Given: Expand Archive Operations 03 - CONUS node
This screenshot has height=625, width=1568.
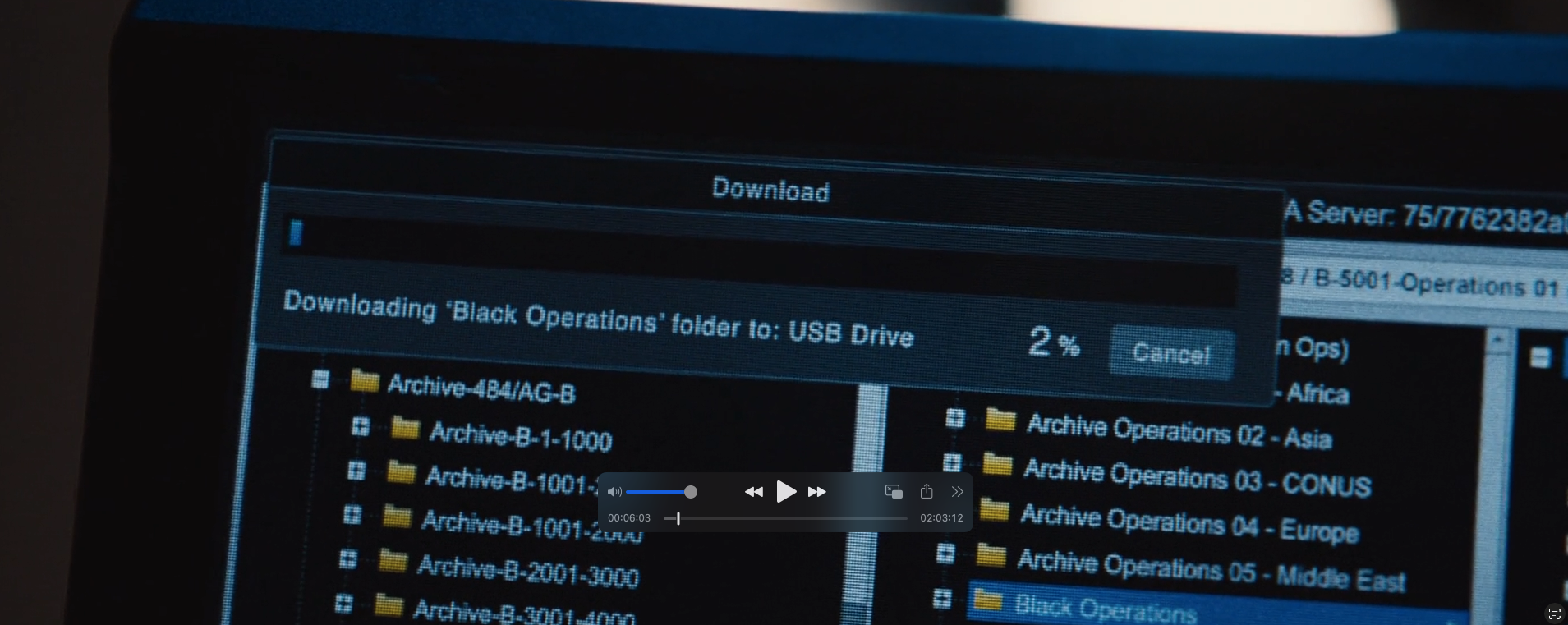Looking at the screenshot, I should click(x=951, y=463).
